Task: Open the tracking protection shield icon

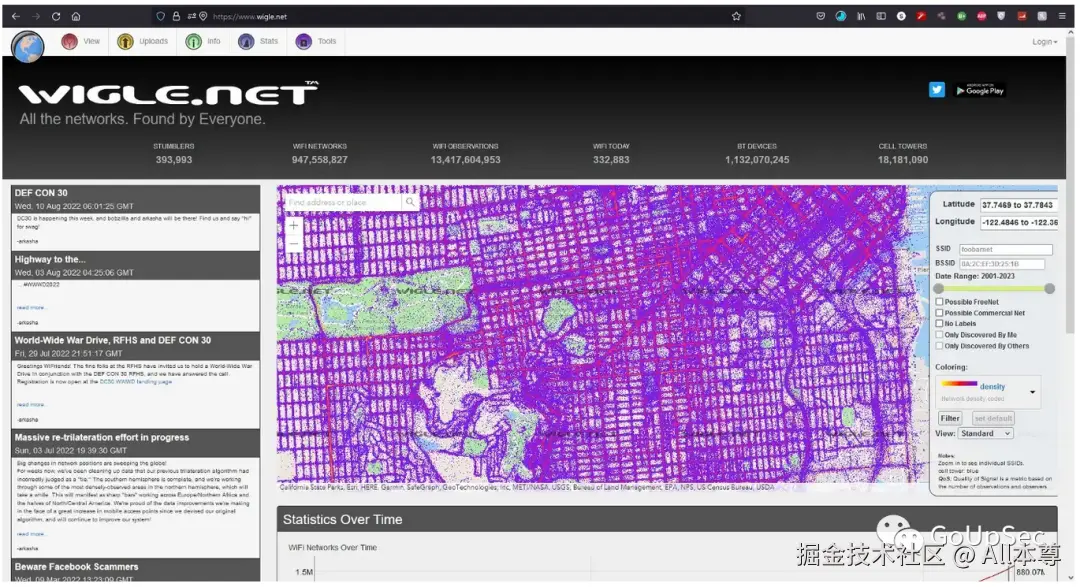Action: coord(160,16)
